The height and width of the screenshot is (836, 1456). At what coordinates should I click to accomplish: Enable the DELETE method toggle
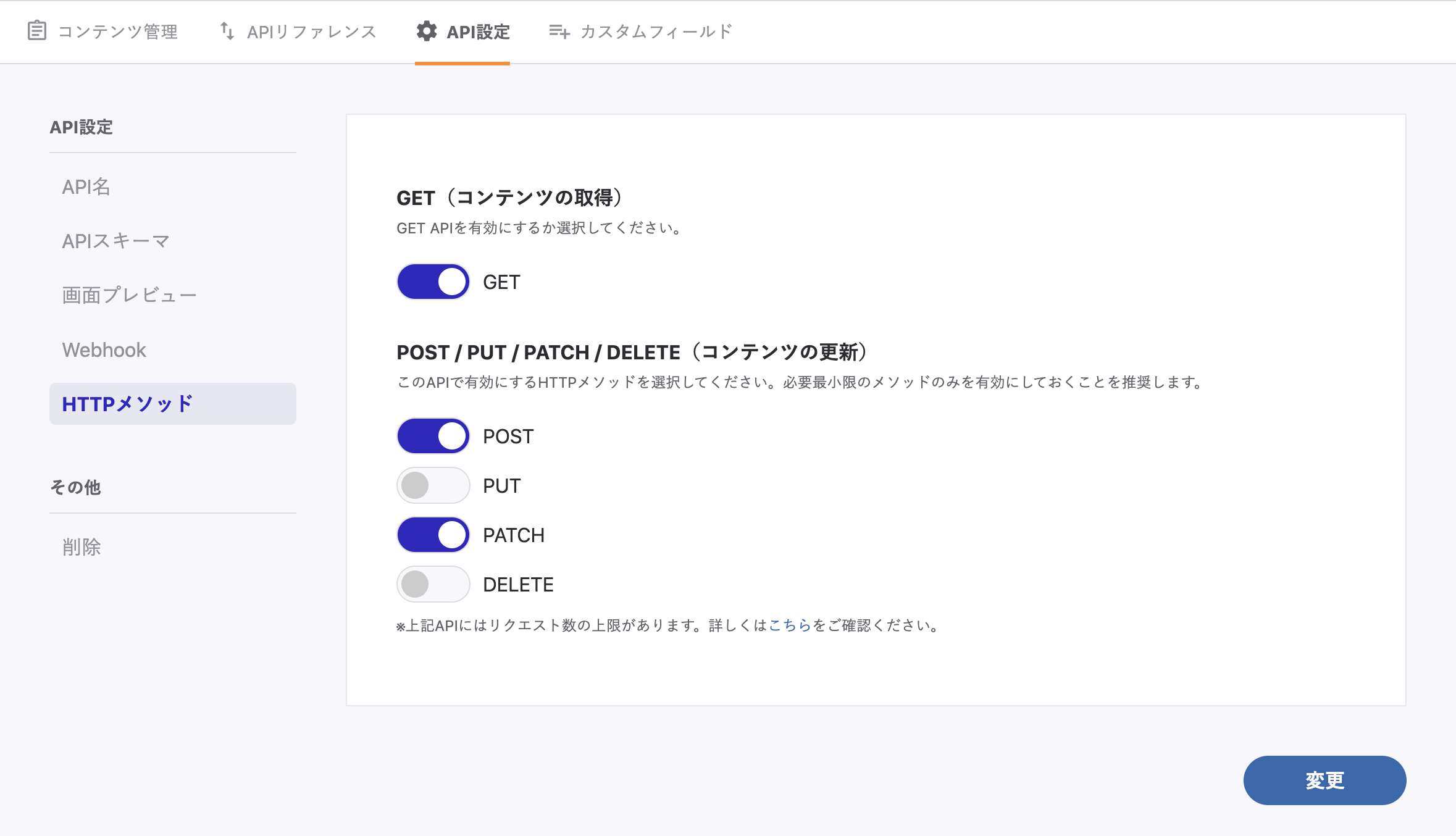pos(433,584)
